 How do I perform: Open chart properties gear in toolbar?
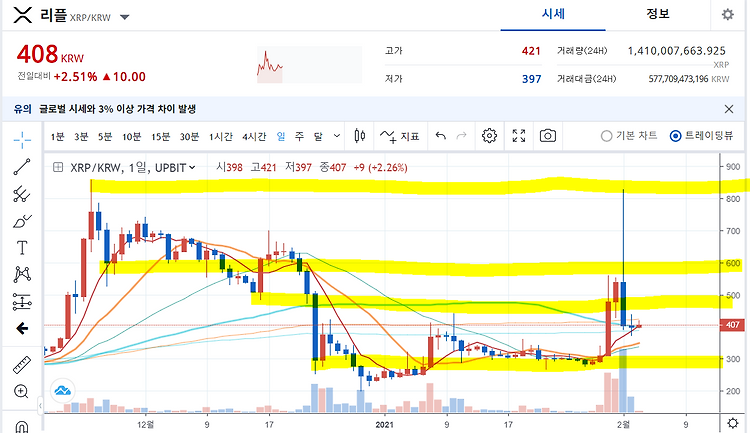click(x=489, y=136)
